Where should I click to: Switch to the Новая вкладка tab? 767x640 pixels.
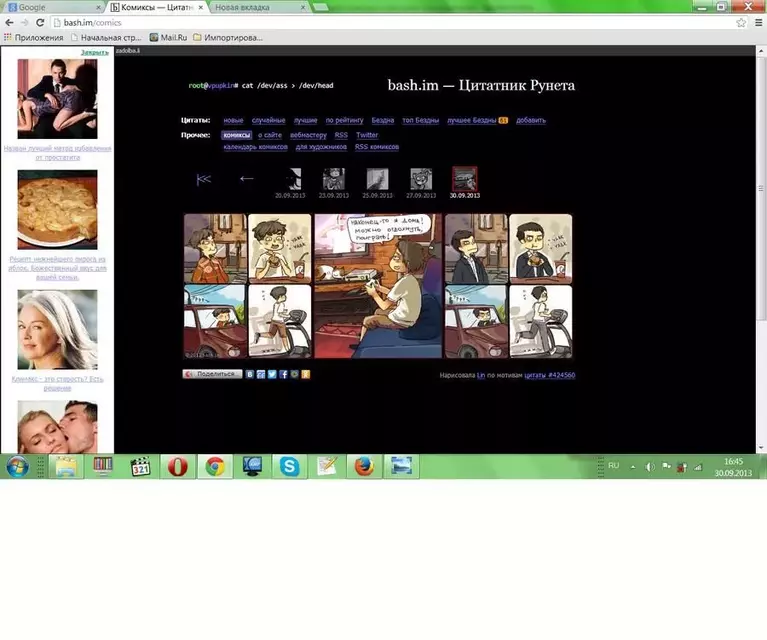pyautogui.click(x=259, y=7)
